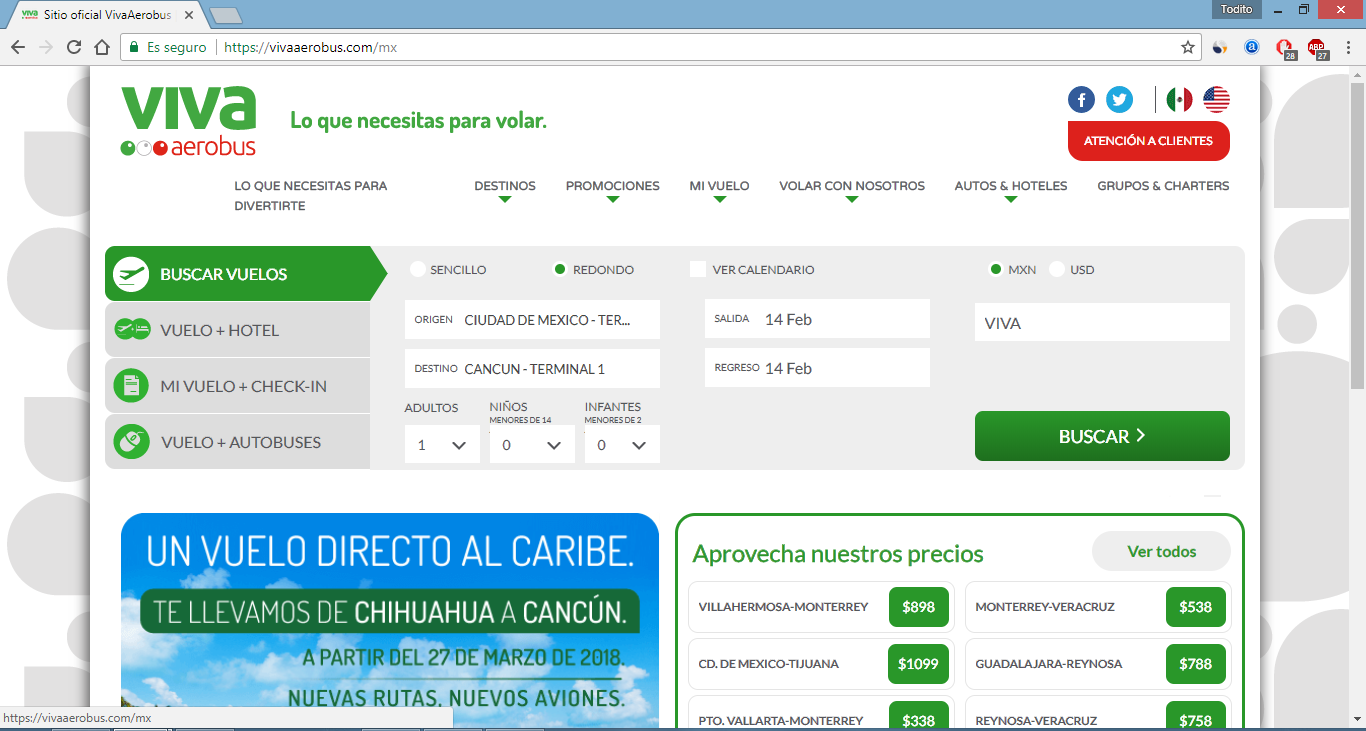The image size is (1366, 731).
Task: Click the green padlock secure icon
Action: click(133, 47)
